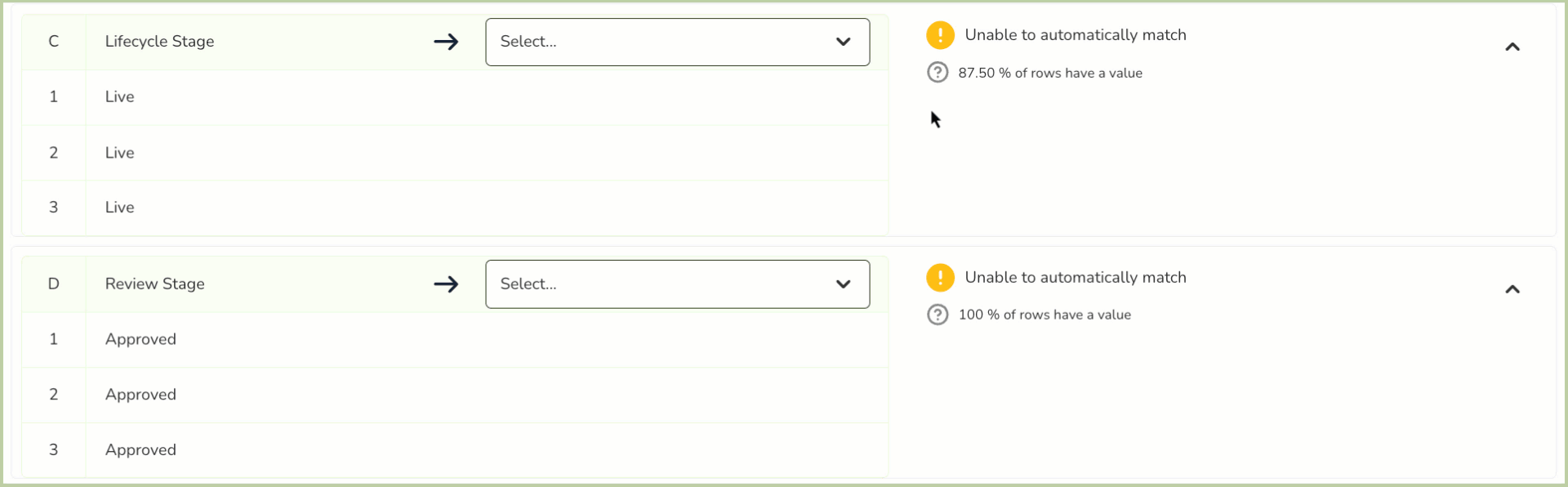Click the Unable to automatically match message for column C
This screenshot has width=1568, height=487.
1076,35
